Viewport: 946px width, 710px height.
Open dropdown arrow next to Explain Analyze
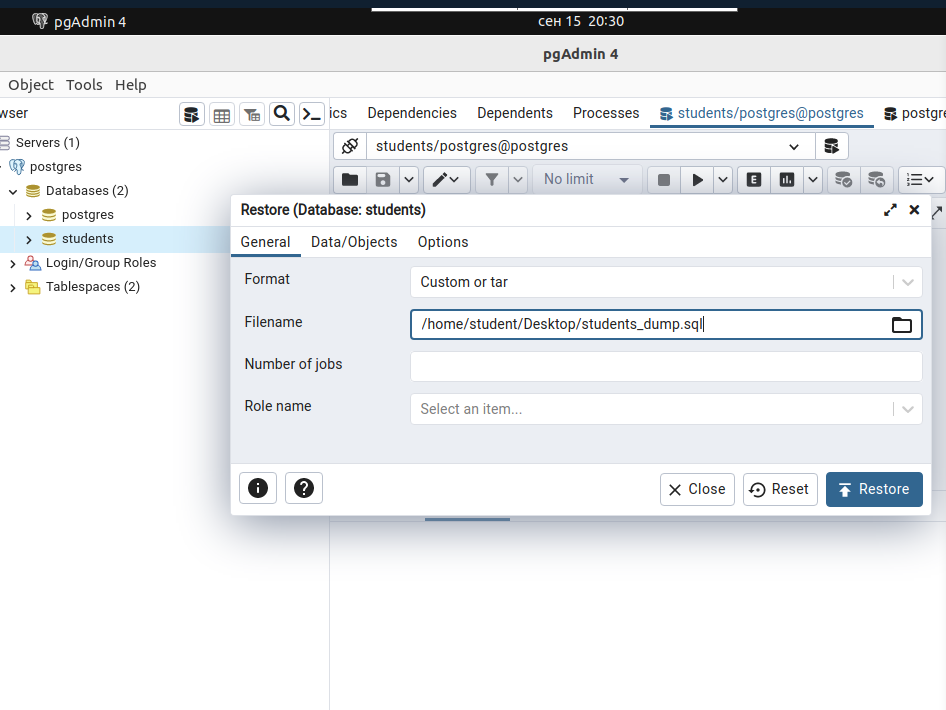point(813,180)
